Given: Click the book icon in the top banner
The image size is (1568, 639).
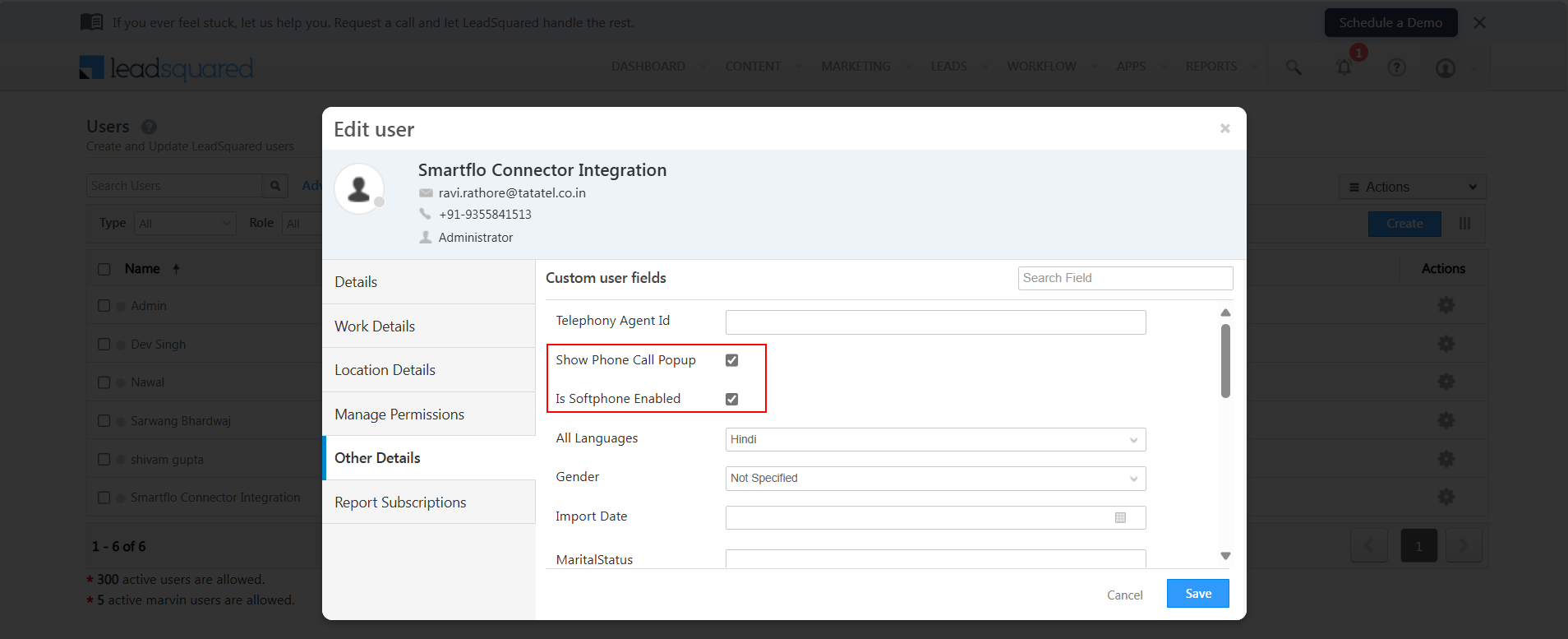Looking at the screenshot, I should 92,22.
